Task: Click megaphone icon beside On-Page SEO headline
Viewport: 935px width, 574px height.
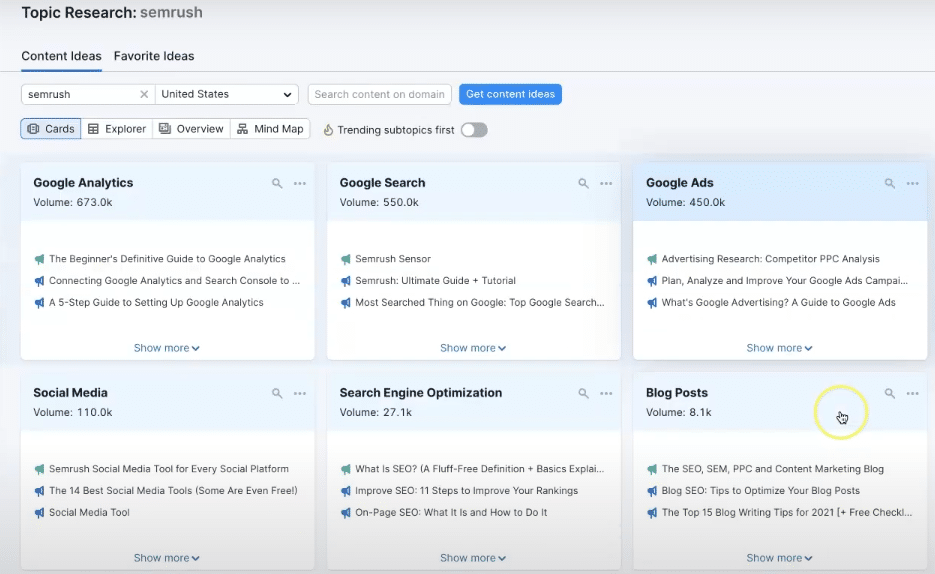Action: pos(346,513)
